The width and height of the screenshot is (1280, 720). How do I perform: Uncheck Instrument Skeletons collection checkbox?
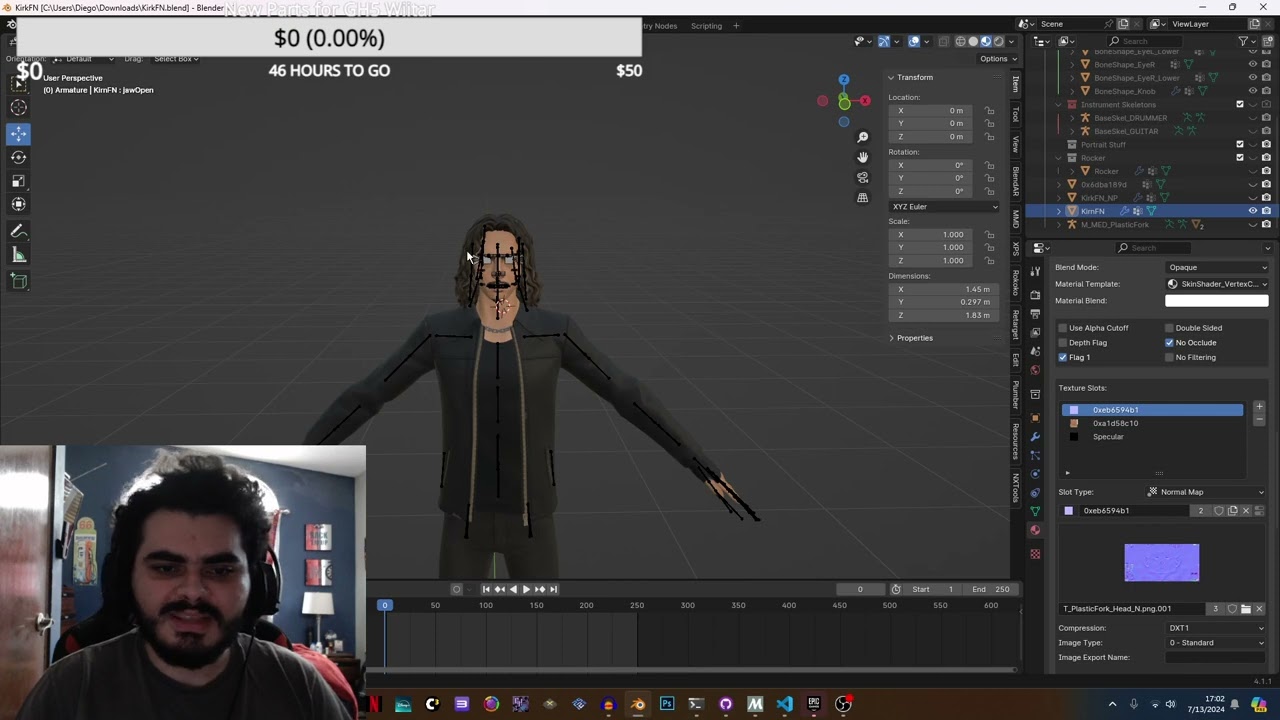pos(1240,104)
